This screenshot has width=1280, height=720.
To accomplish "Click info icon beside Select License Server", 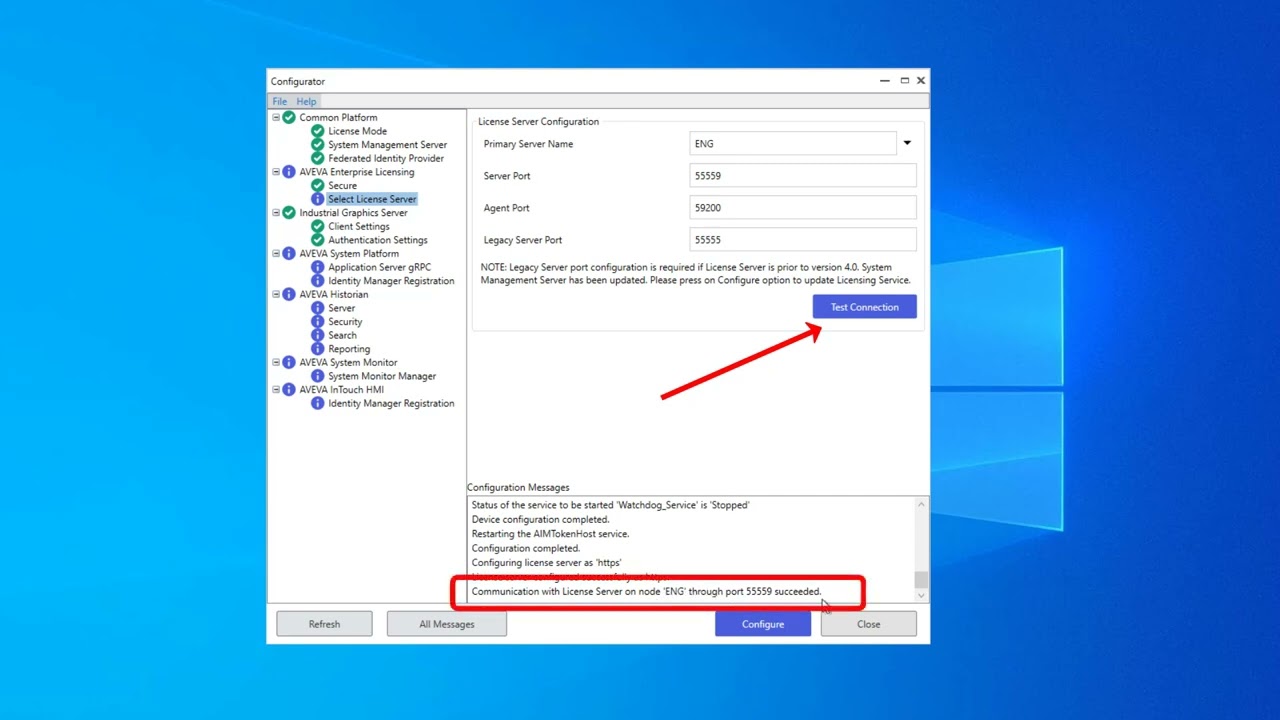I will pyautogui.click(x=317, y=199).
